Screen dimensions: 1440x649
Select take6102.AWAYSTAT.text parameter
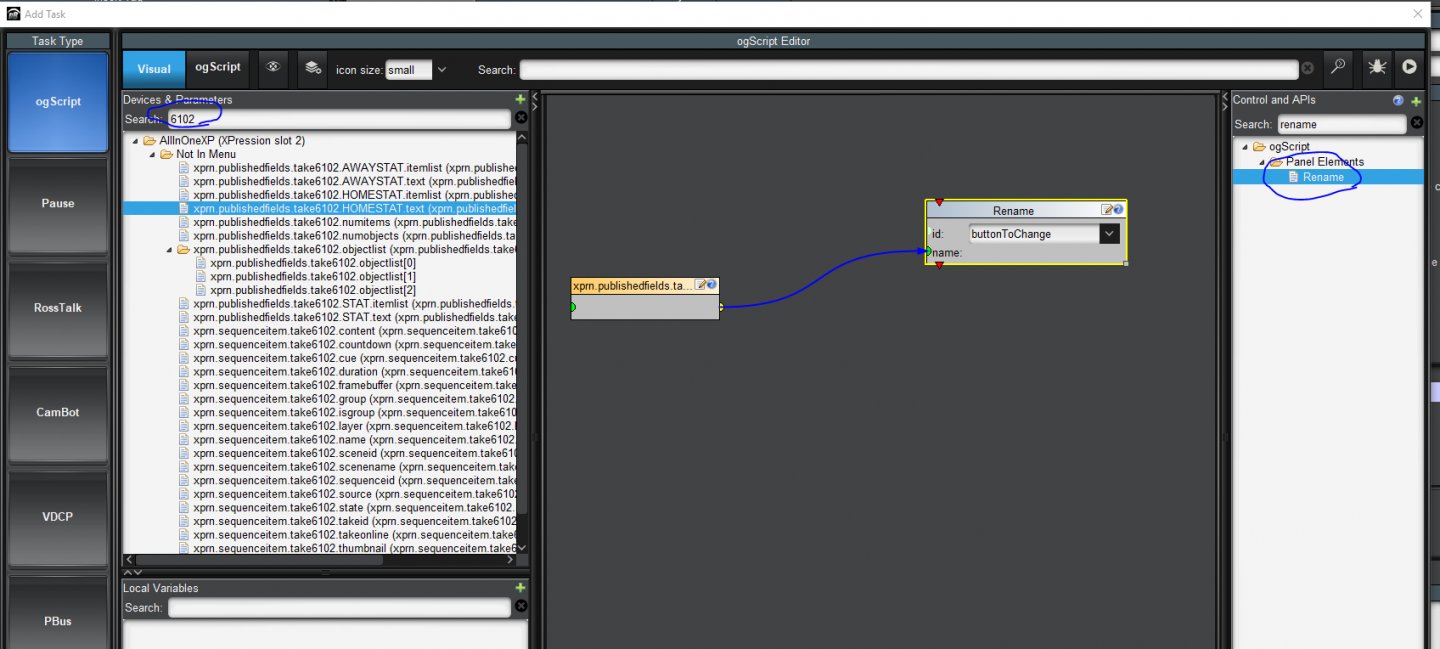[347, 182]
